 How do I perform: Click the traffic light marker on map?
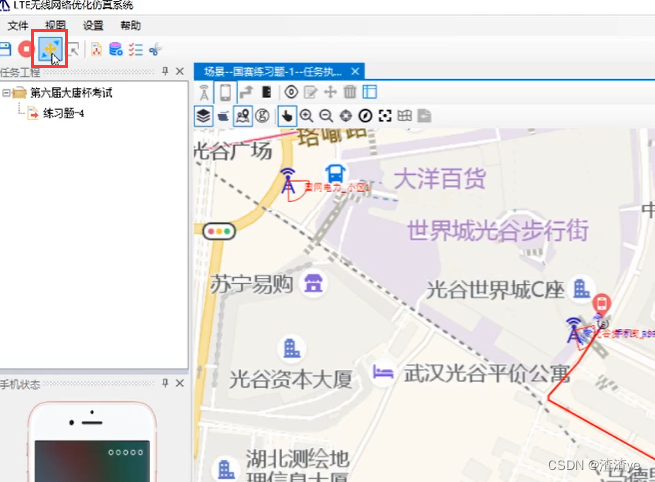click(219, 231)
